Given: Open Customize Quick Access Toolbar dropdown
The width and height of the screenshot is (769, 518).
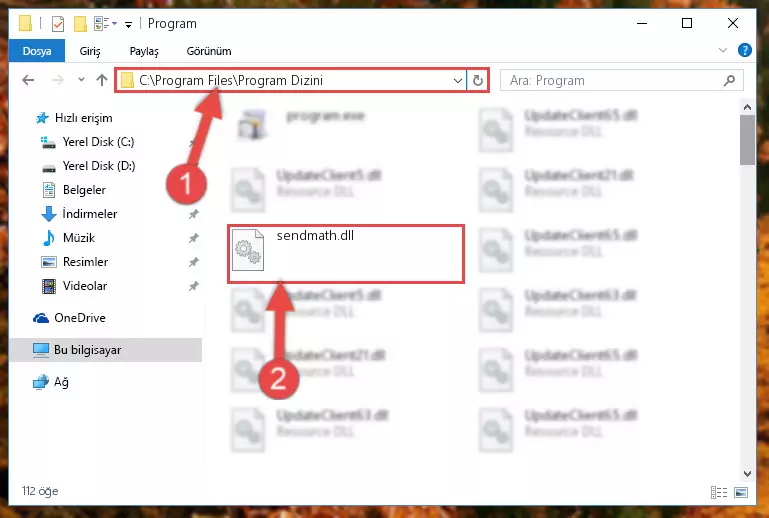Looking at the screenshot, I should click(x=128, y=25).
